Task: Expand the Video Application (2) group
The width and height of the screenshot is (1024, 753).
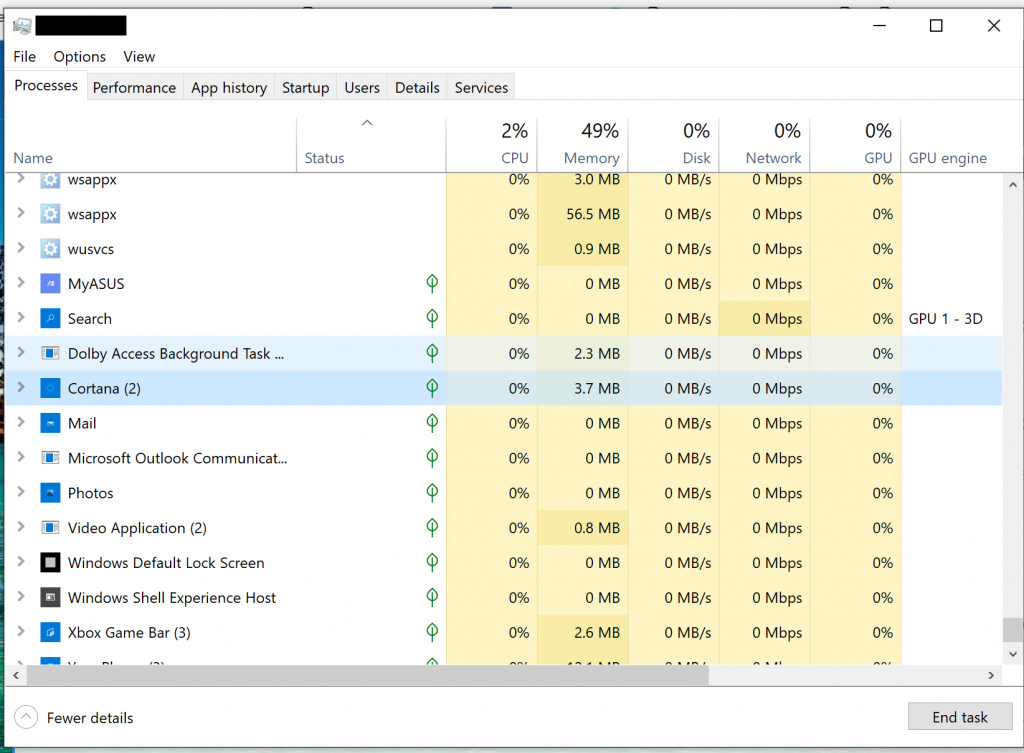Action: pyautogui.click(x=21, y=526)
